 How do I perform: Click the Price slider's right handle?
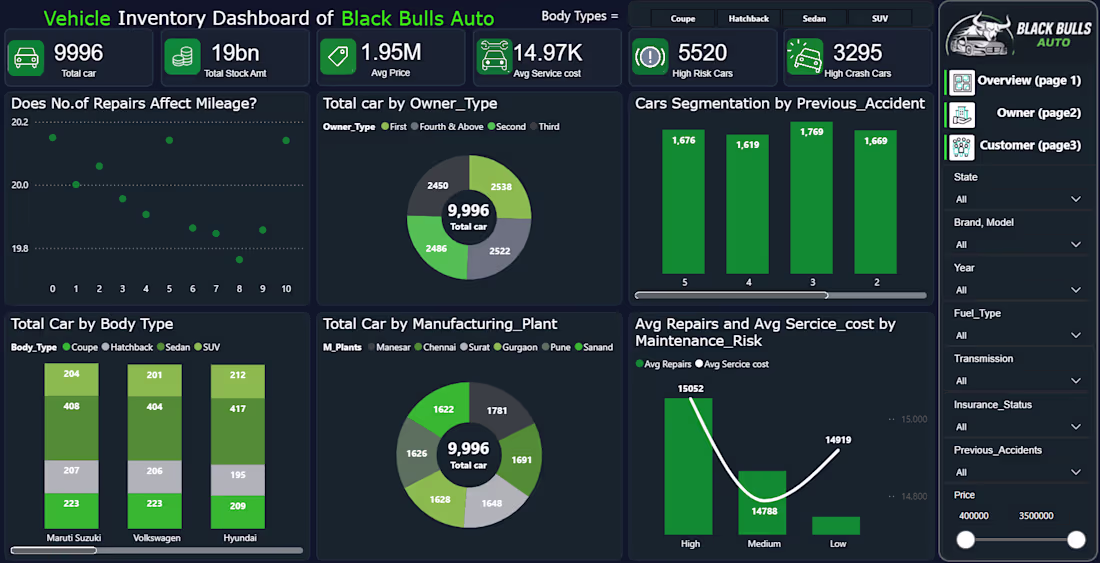pos(1076,539)
